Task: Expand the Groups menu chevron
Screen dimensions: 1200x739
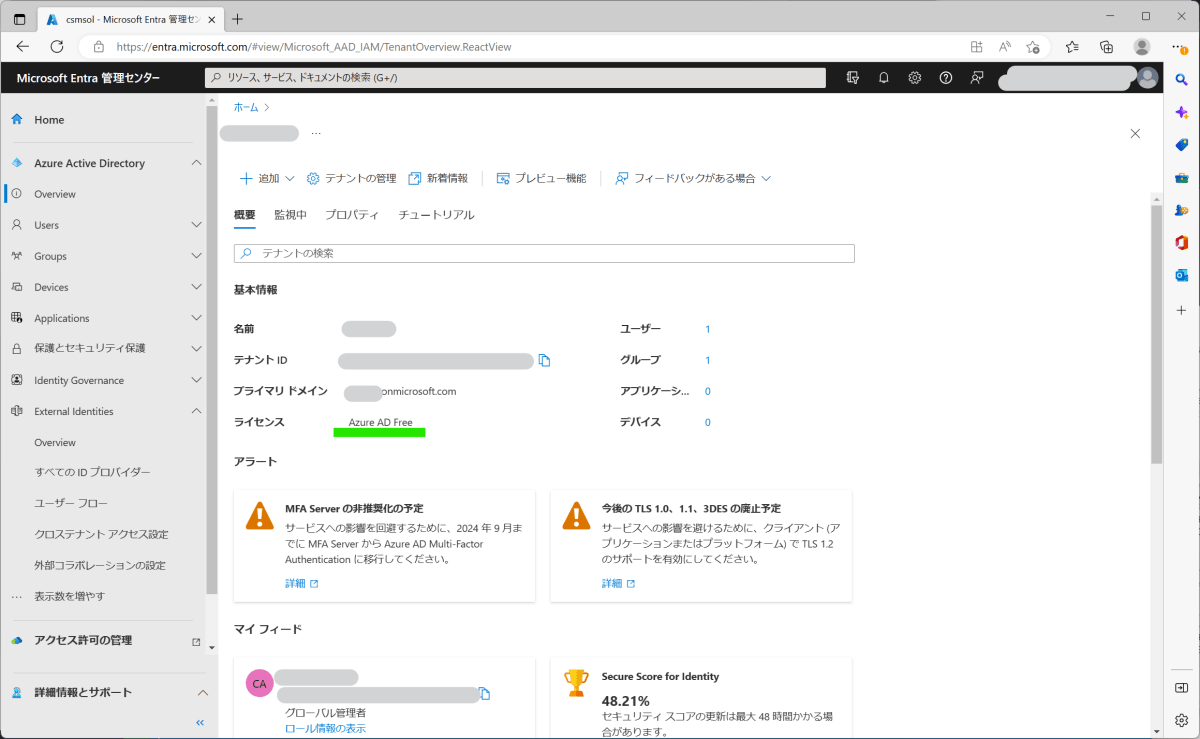Action: point(196,256)
